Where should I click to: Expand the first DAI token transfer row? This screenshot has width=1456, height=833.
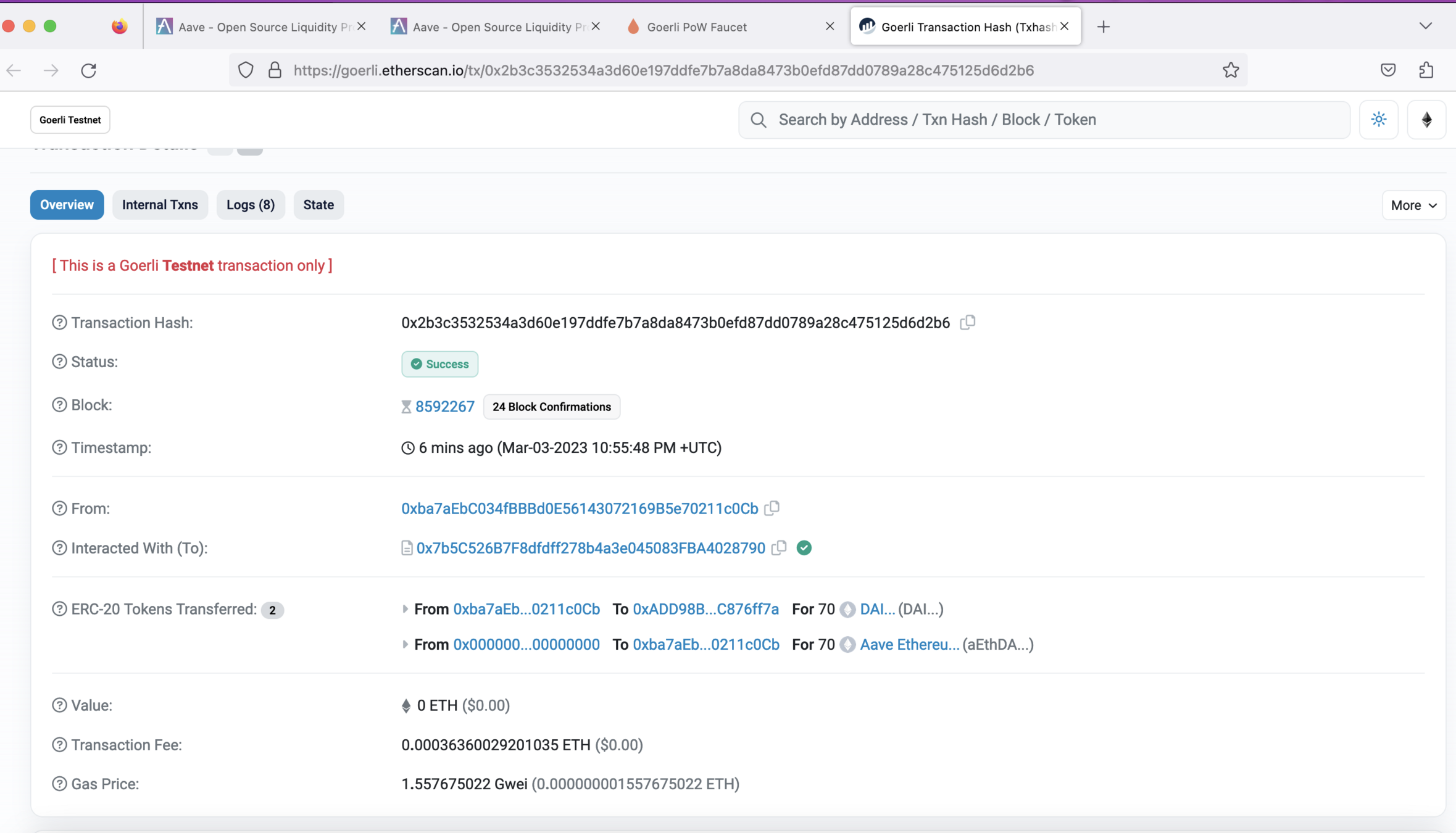[405, 609]
